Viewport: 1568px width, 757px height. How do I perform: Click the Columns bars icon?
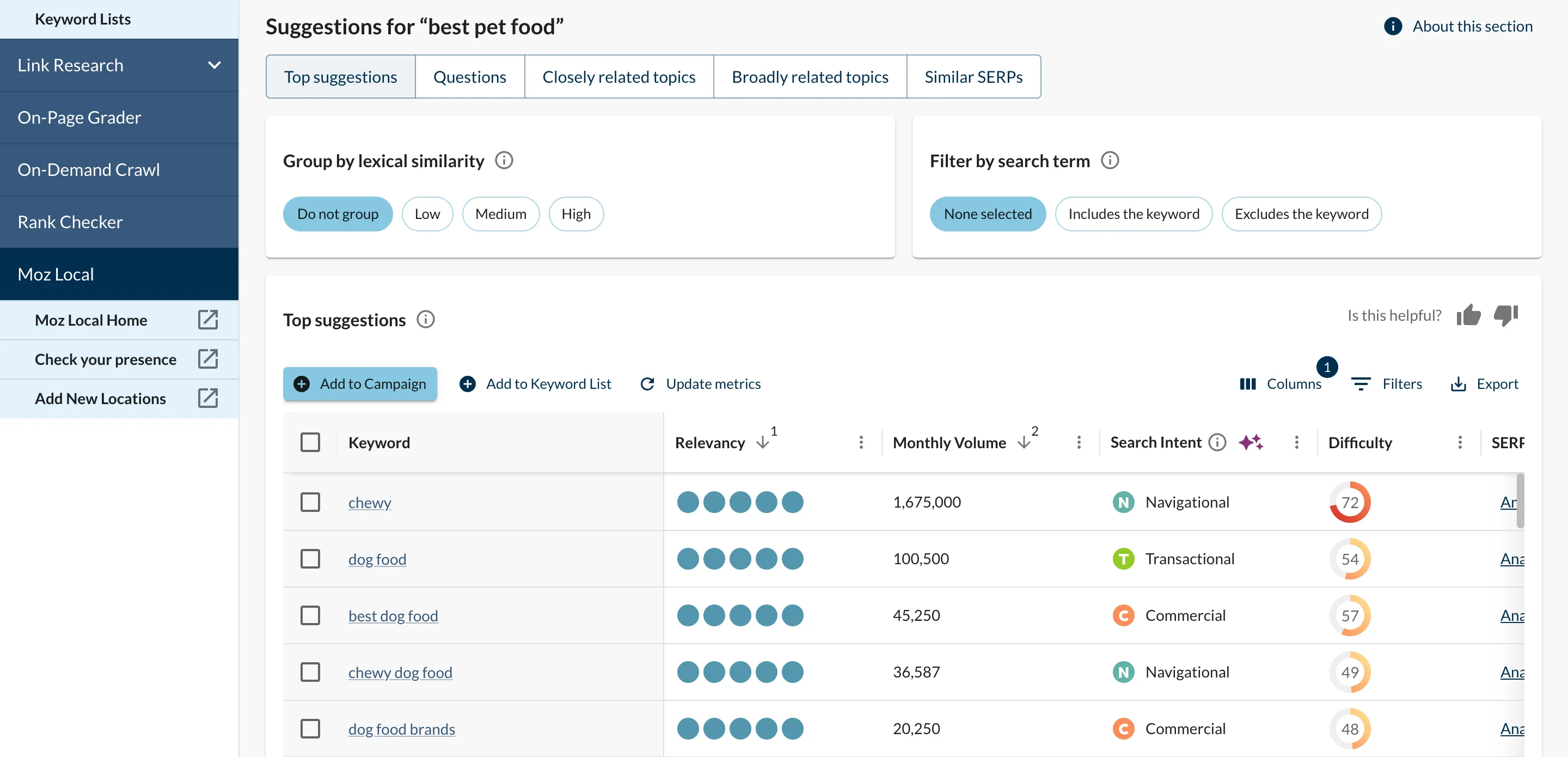[x=1247, y=384]
